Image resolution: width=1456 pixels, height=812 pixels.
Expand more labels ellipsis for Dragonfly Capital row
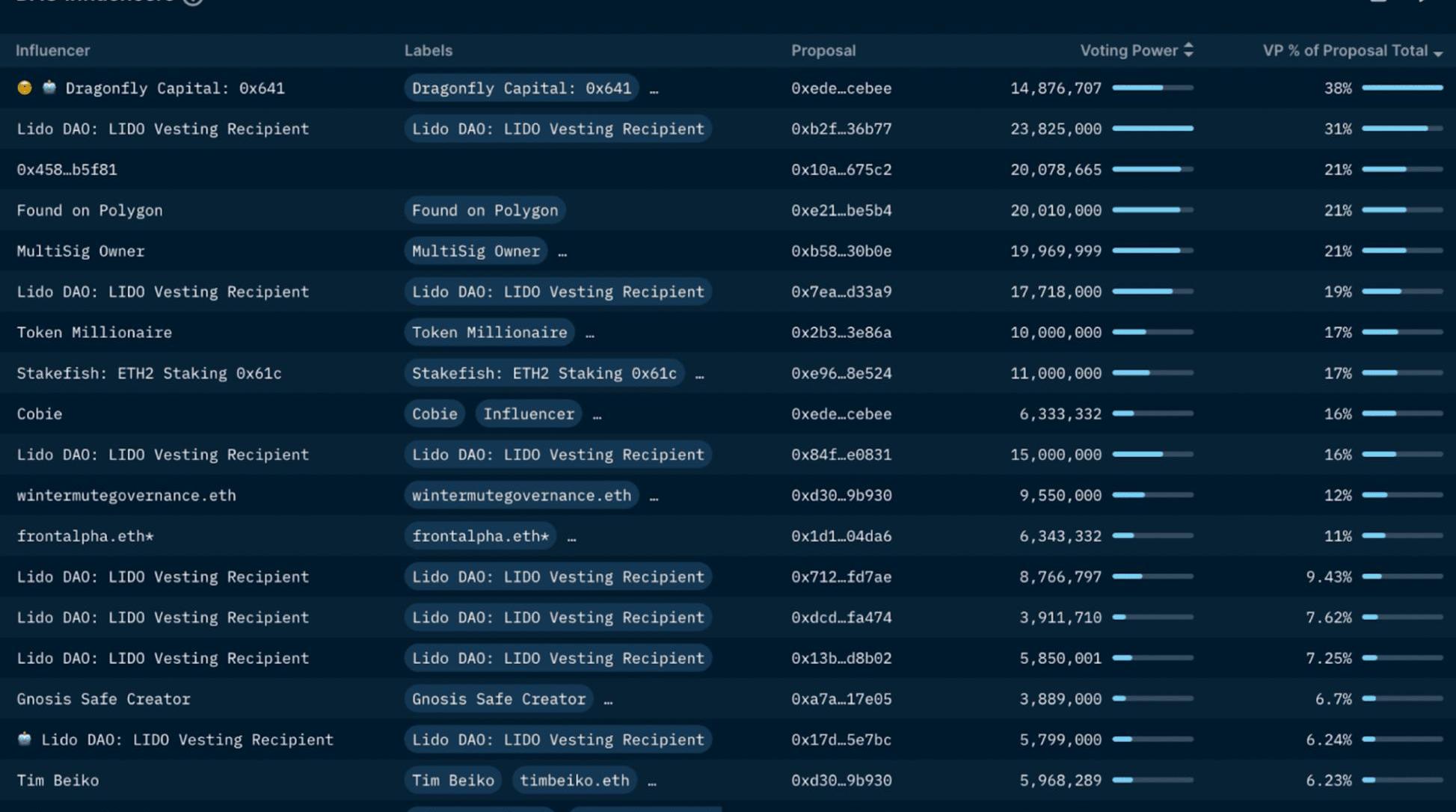(x=654, y=90)
